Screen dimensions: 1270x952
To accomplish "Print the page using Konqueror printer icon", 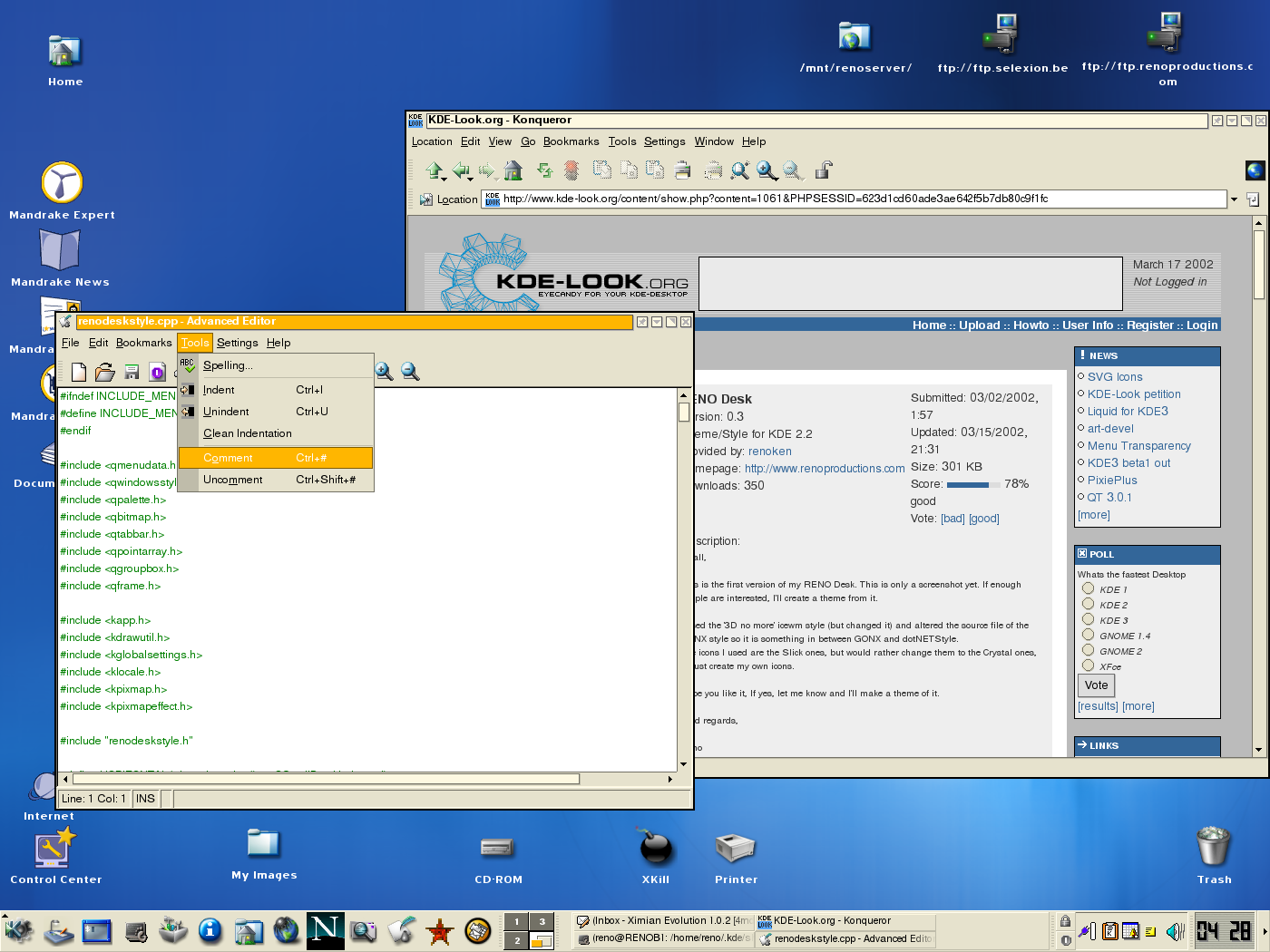I will tap(682, 170).
